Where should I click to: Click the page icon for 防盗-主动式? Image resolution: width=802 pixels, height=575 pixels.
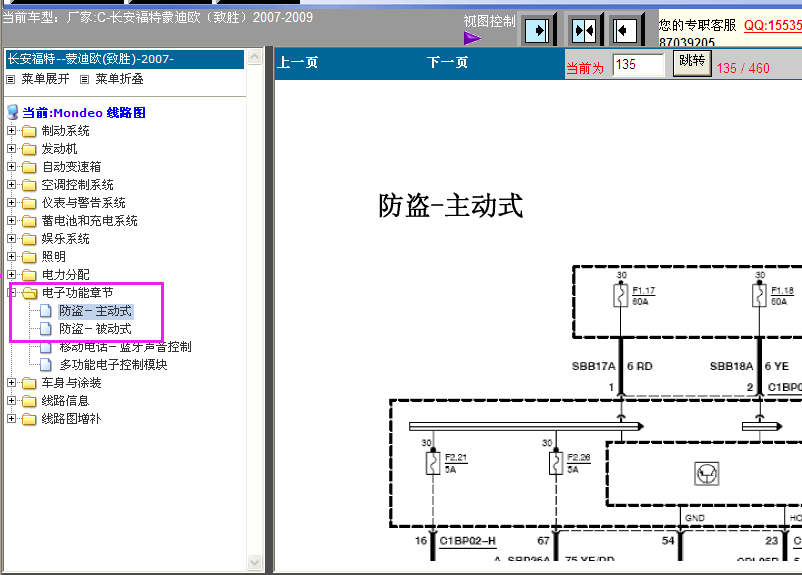click(x=46, y=311)
